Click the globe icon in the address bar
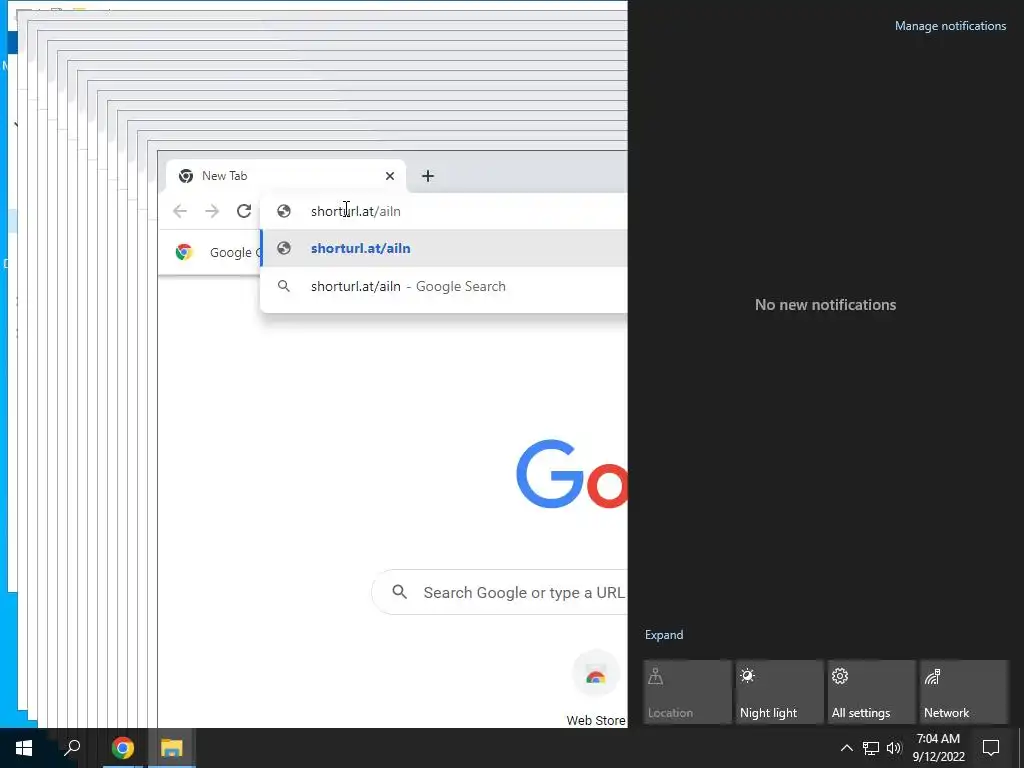Viewport: 1024px width, 768px height. [x=283, y=211]
